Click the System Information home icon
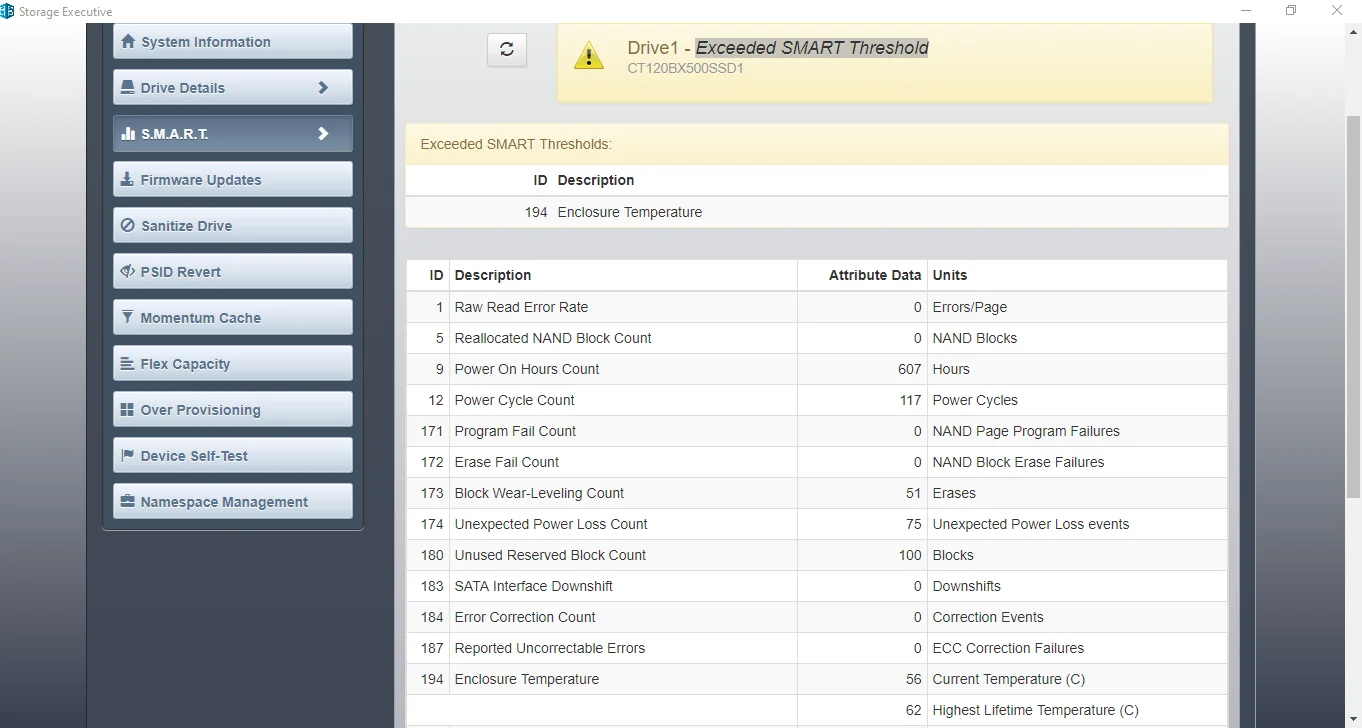Screen dimensions: 1362x728 pyautogui.click(x=128, y=42)
